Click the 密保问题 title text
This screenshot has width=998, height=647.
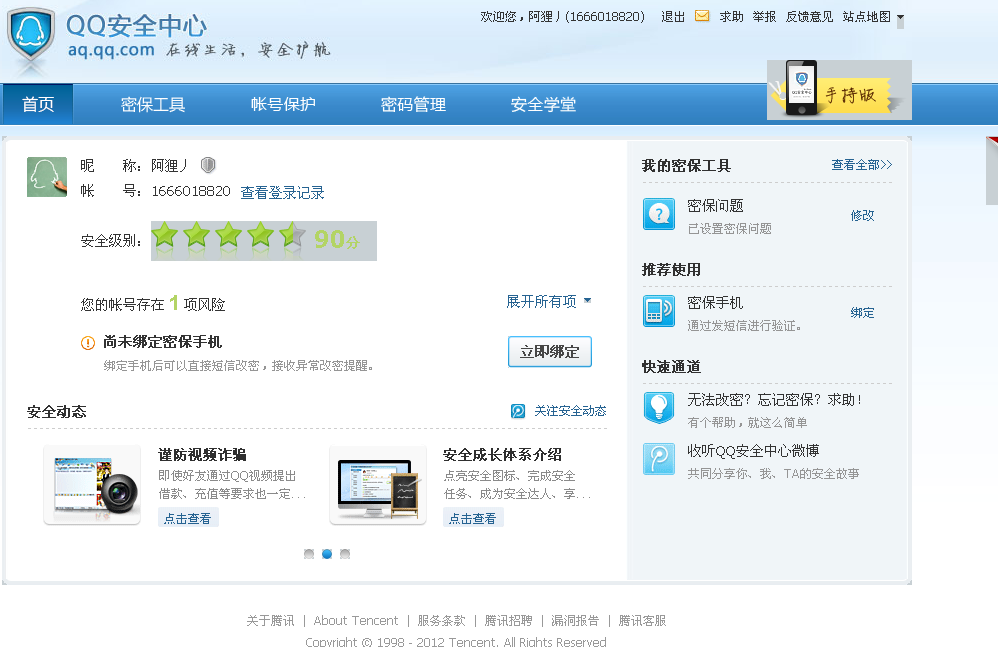(715, 206)
